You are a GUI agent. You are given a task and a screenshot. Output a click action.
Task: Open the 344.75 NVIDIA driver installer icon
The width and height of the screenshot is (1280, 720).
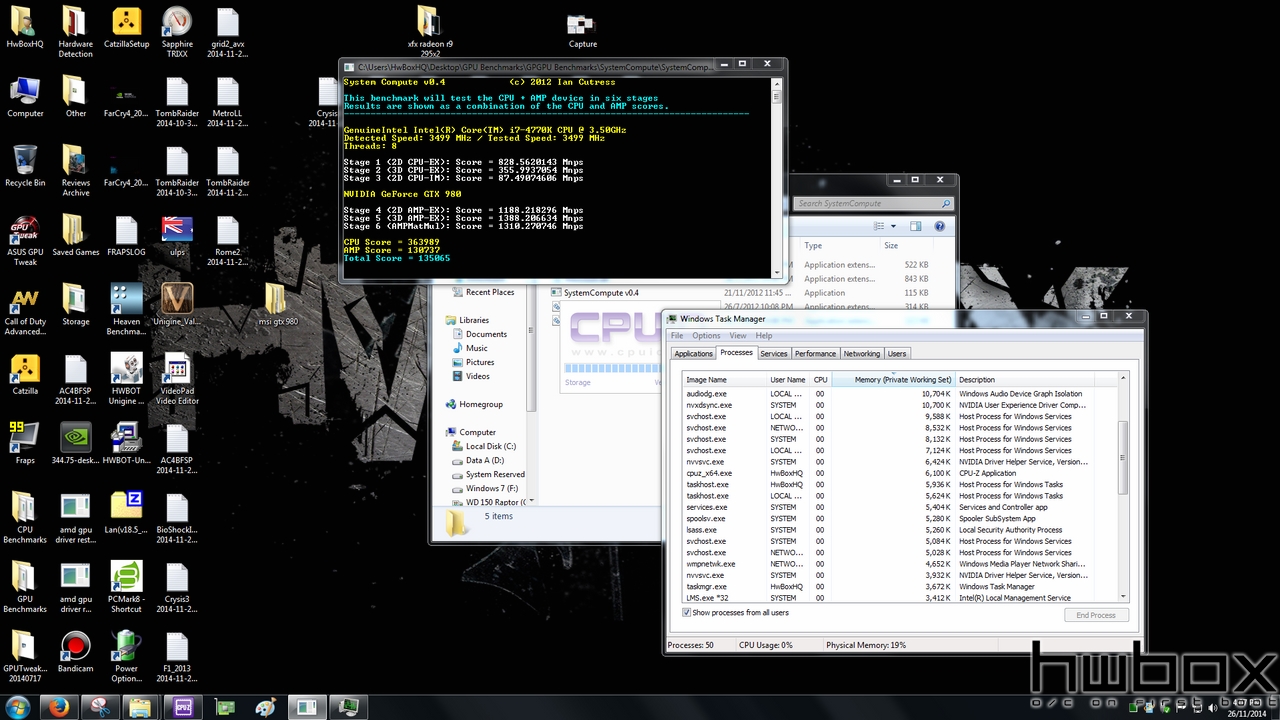click(x=75, y=445)
